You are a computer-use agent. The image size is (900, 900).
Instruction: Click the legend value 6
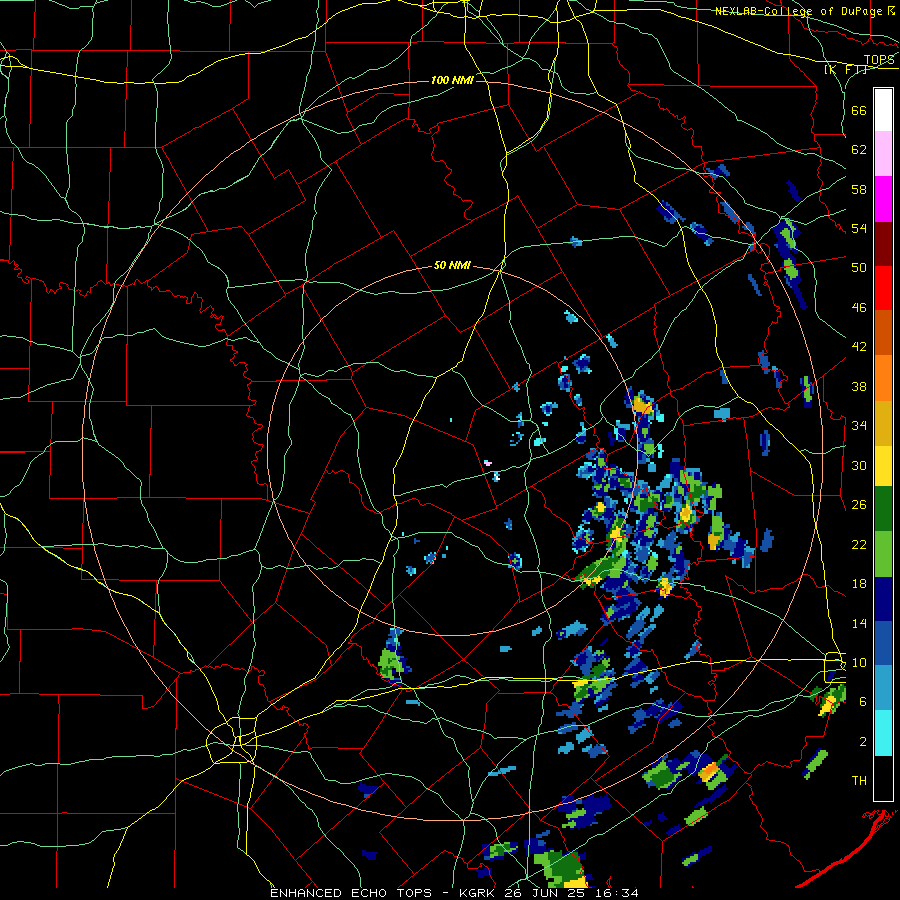pyautogui.click(x=862, y=702)
